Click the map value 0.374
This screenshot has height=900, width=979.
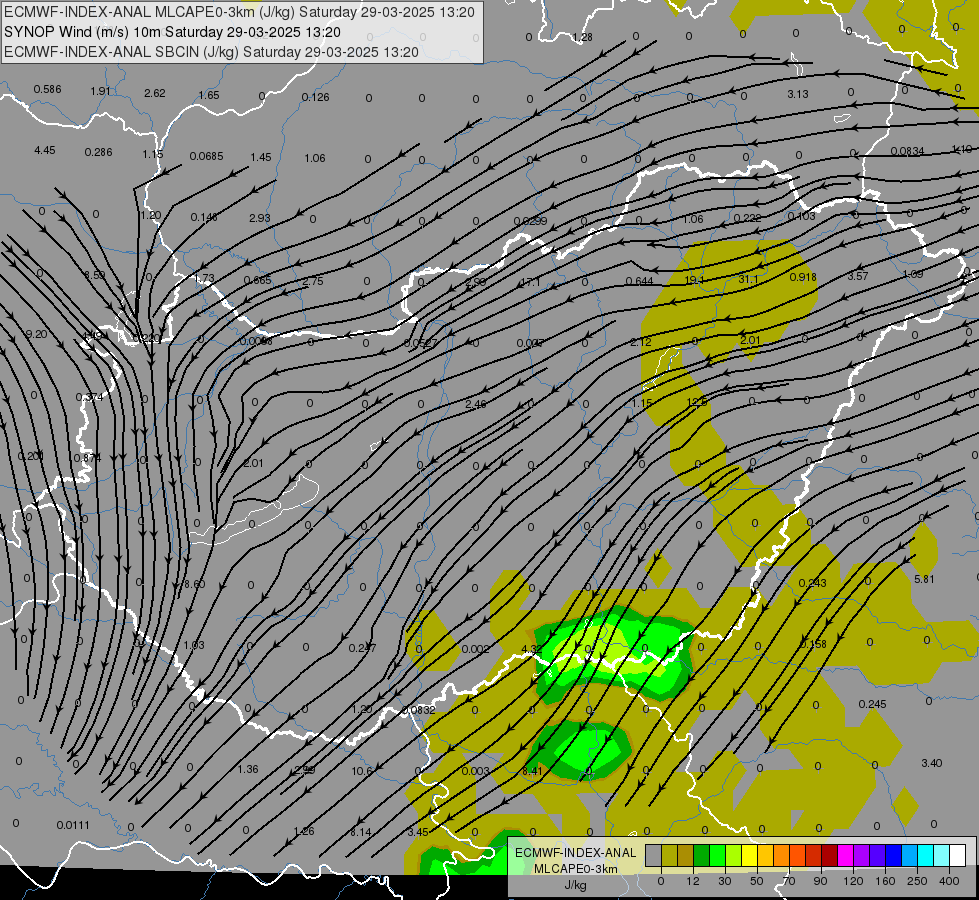point(89,397)
